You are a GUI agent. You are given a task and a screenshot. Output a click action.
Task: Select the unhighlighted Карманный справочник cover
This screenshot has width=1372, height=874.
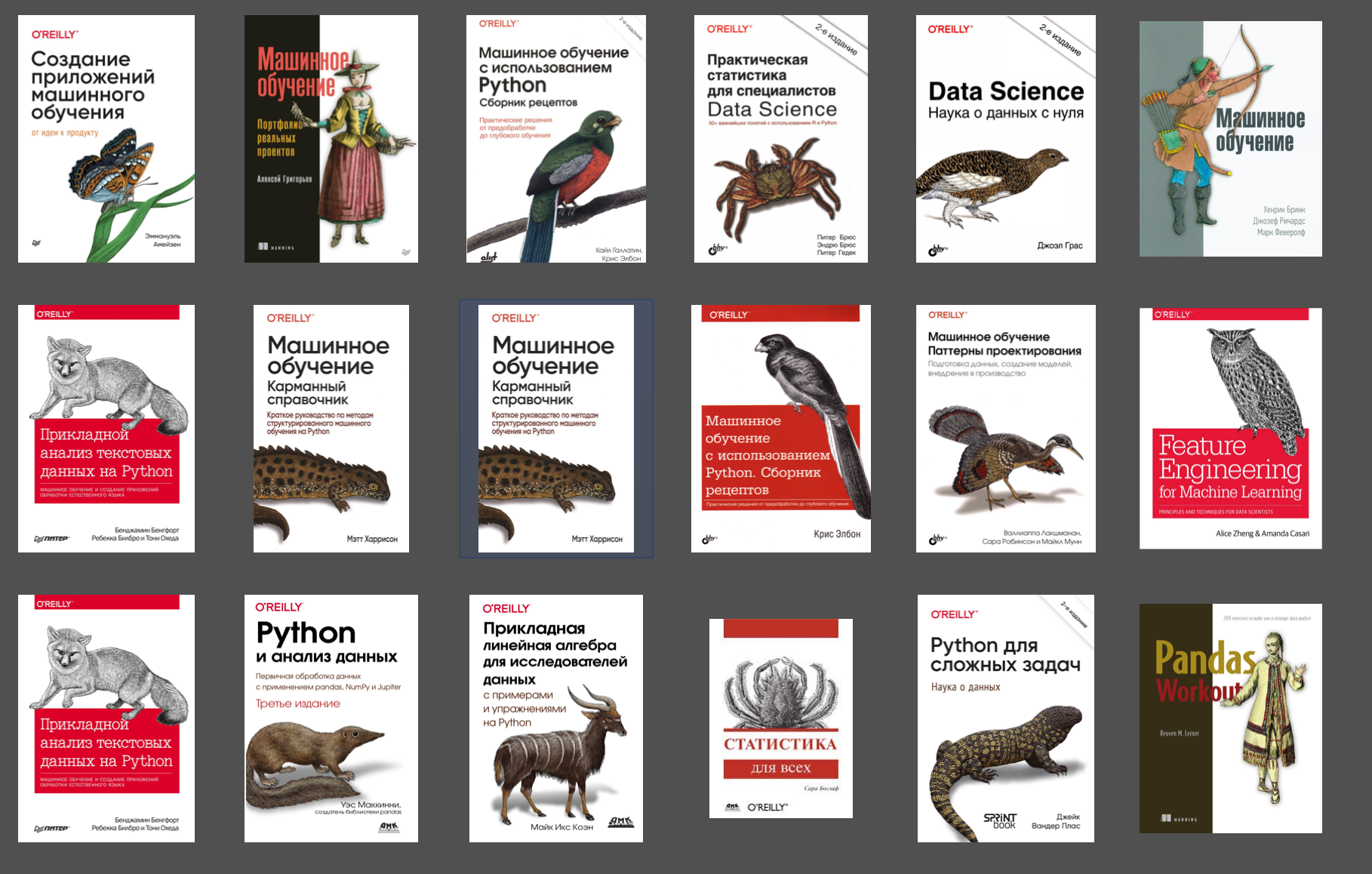tap(331, 429)
